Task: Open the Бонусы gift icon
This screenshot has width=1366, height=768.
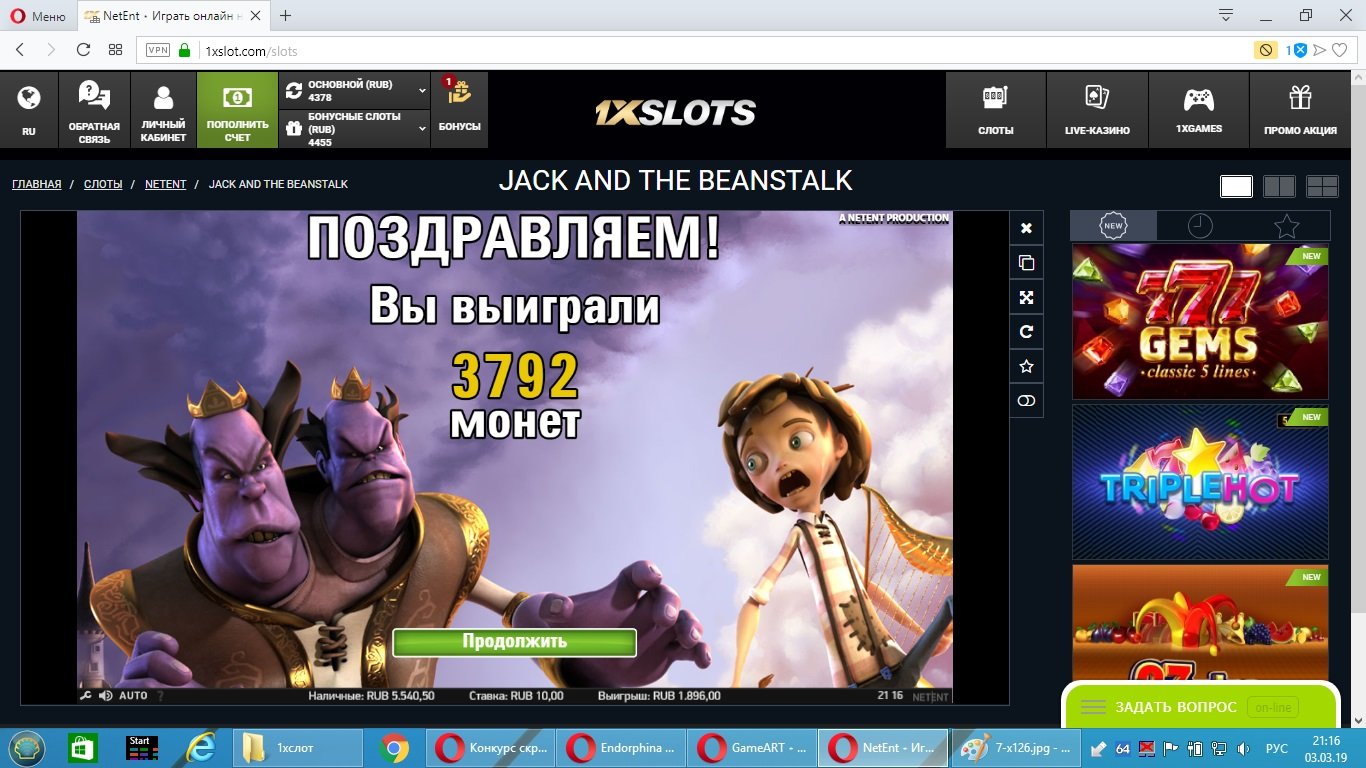Action: click(459, 108)
